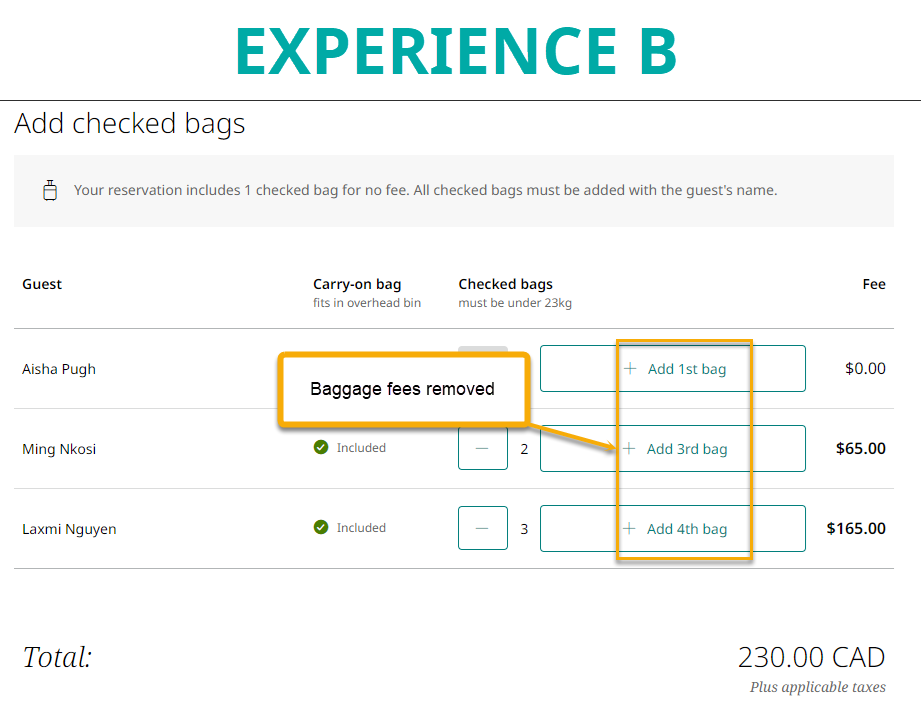The width and height of the screenshot is (921, 708).
Task: Click Laxmi Nguyen's bag quantity number 3
Action: [x=524, y=529]
